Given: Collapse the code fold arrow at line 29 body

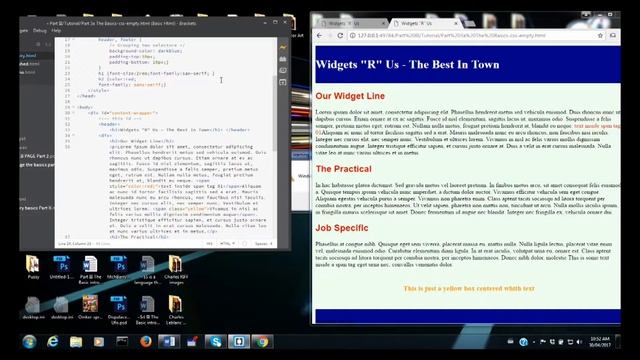Looking at the screenshot, I should [x=73, y=107].
